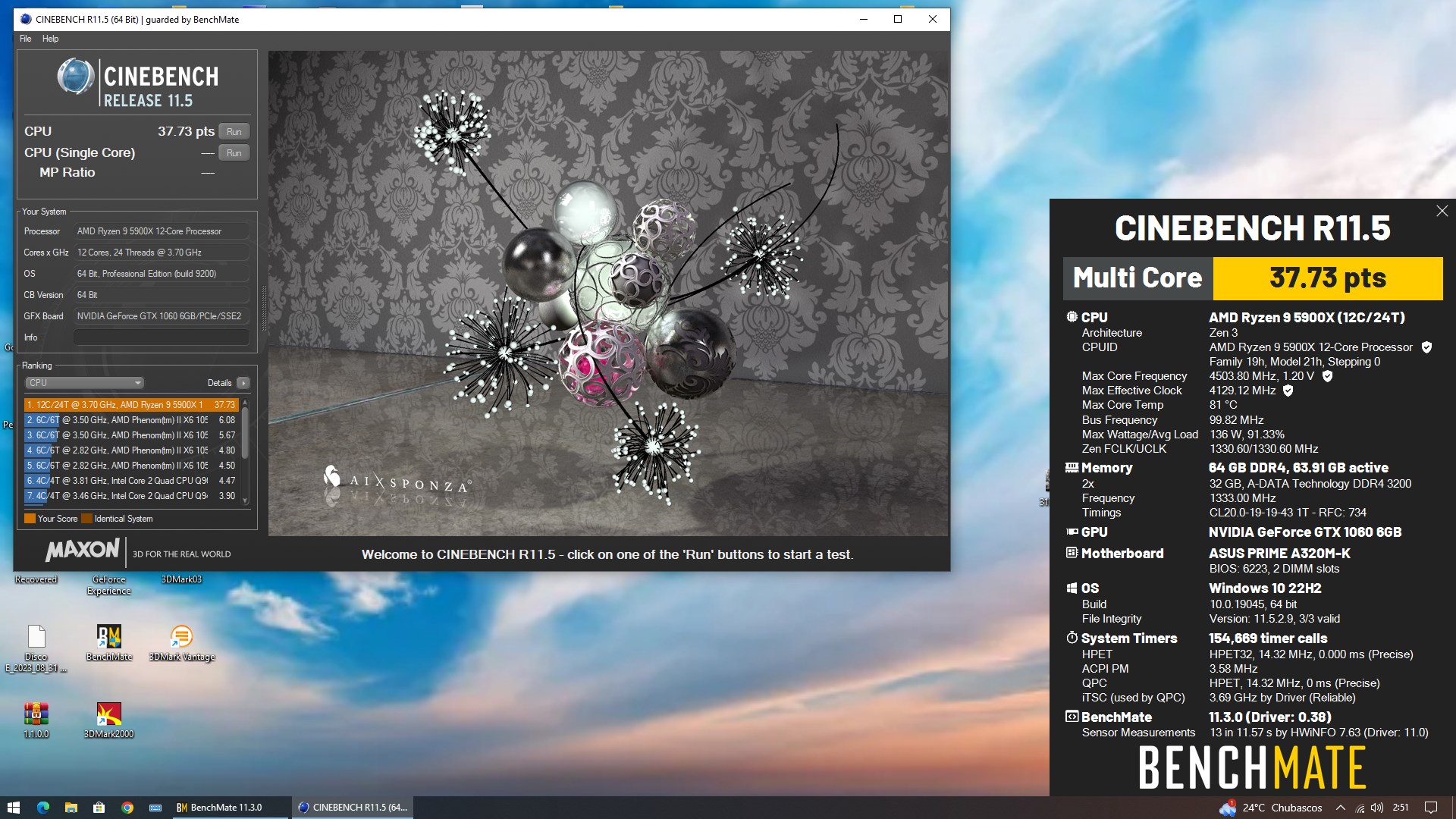The width and height of the screenshot is (1456, 819).
Task: Click the verified shield next to CPUID
Action: [x=1426, y=347]
